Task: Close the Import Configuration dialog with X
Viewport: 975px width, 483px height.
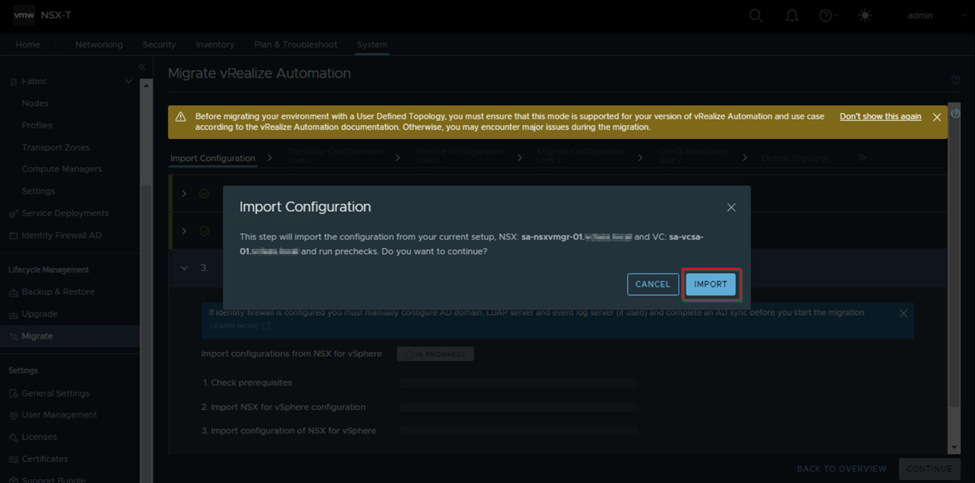Action: point(731,207)
